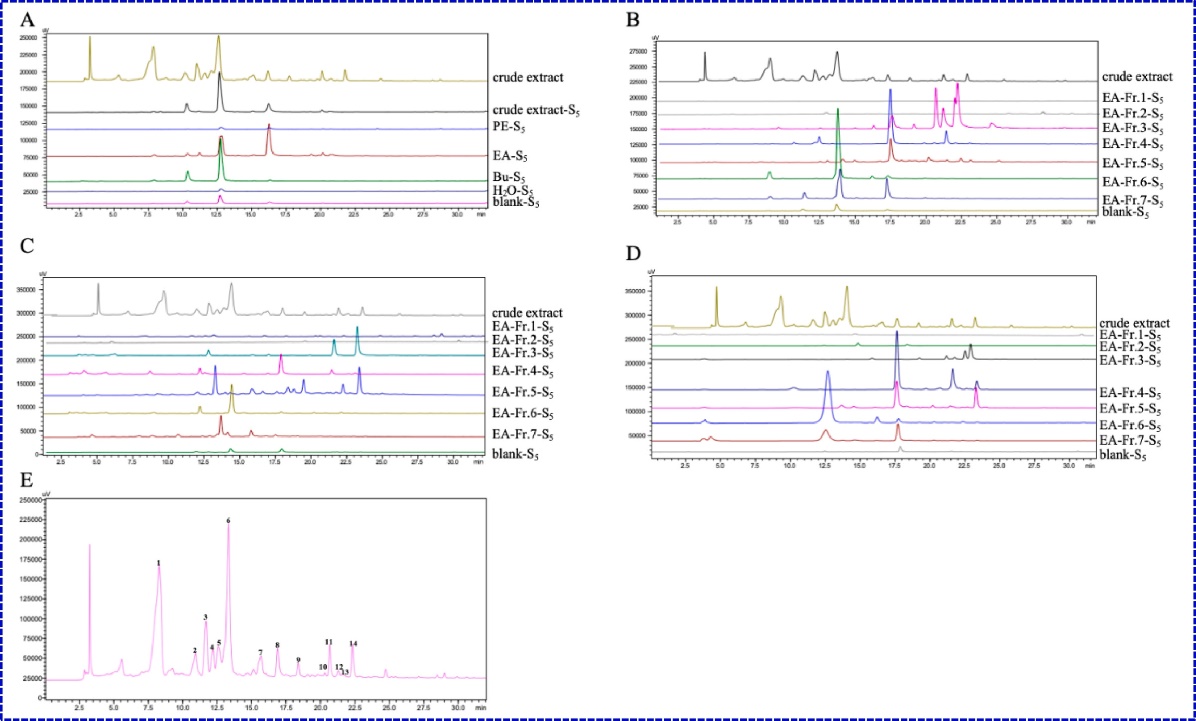The image size is (1196, 721).
Task: Click peak number 4 in panel E
Action: coord(212,647)
